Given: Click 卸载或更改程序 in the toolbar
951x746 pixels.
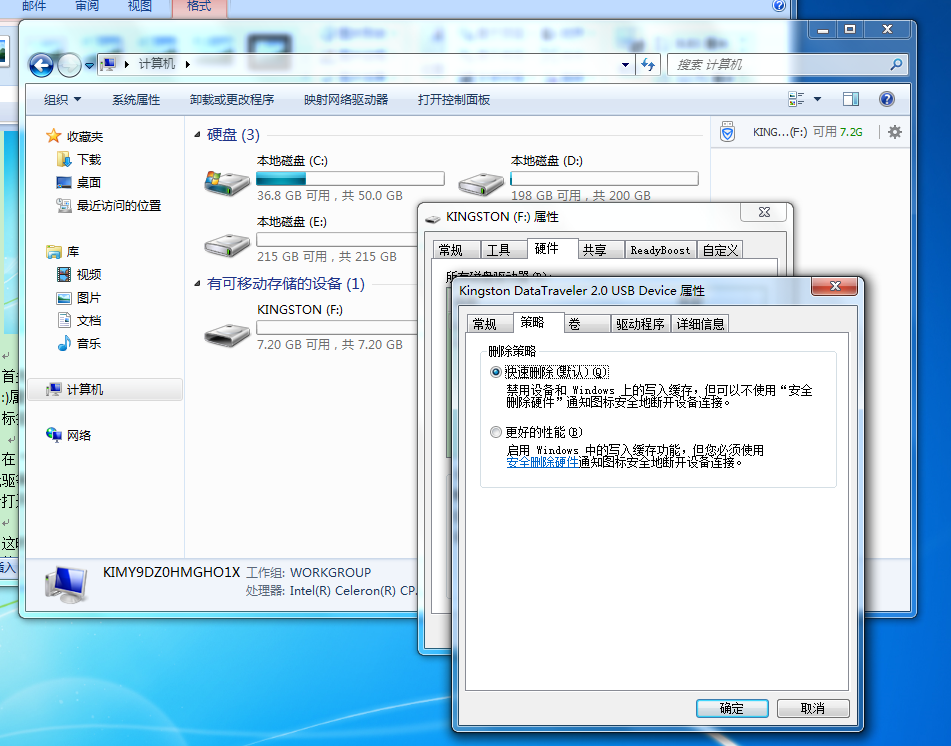Looking at the screenshot, I should coord(232,99).
